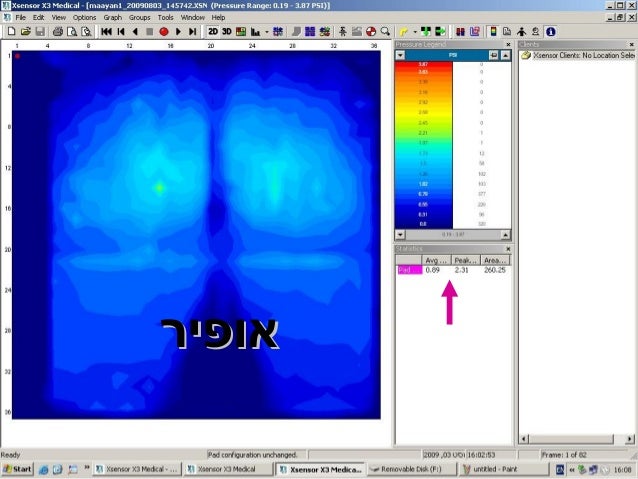
Task: Jump to the first frame
Action: coord(106,31)
